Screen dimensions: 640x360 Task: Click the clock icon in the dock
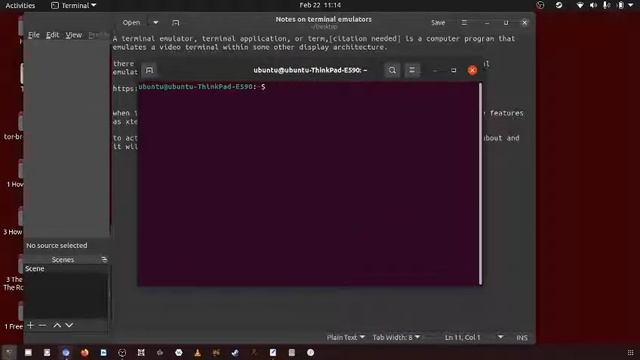[x=122, y=353]
